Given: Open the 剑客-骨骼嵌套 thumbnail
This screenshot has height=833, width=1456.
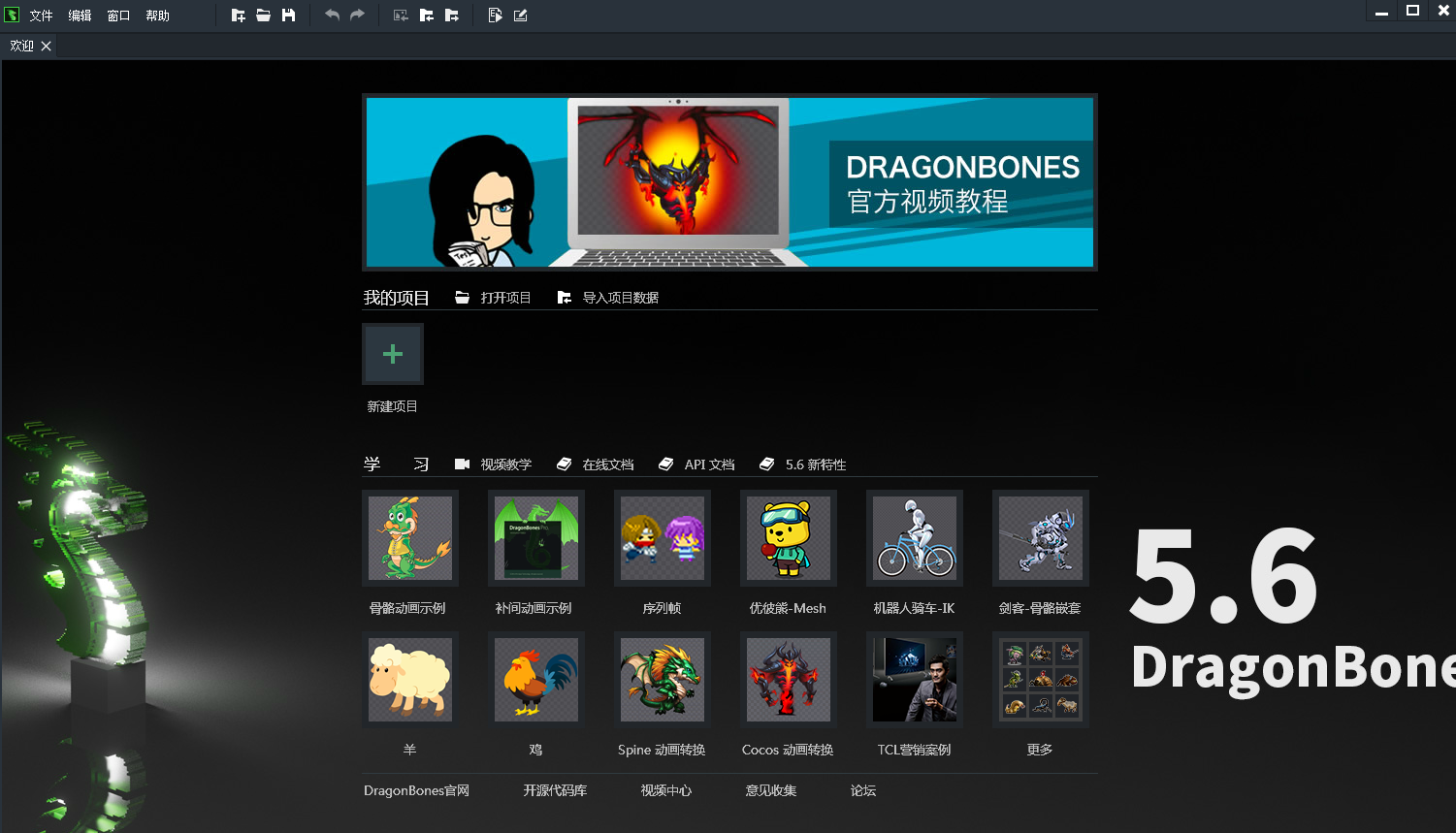Looking at the screenshot, I should [1041, 538].
